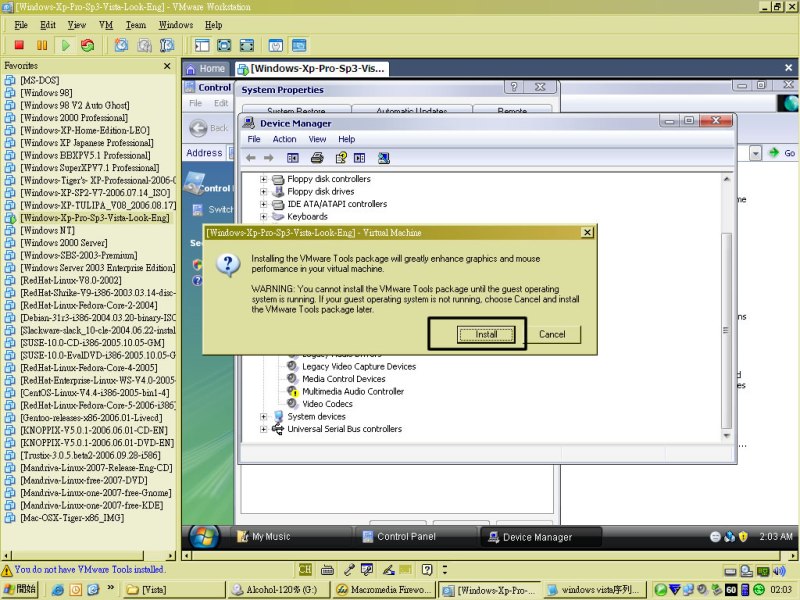Open the address bar dropdown arrow
This screenshot has height=600, width=800.
[x=755, y=153]
